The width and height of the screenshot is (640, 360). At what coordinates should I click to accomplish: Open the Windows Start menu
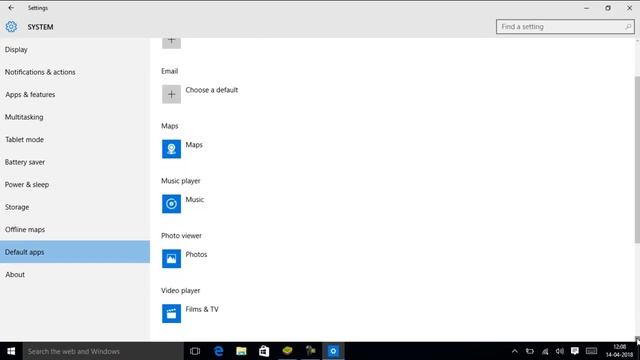point(11,351)
